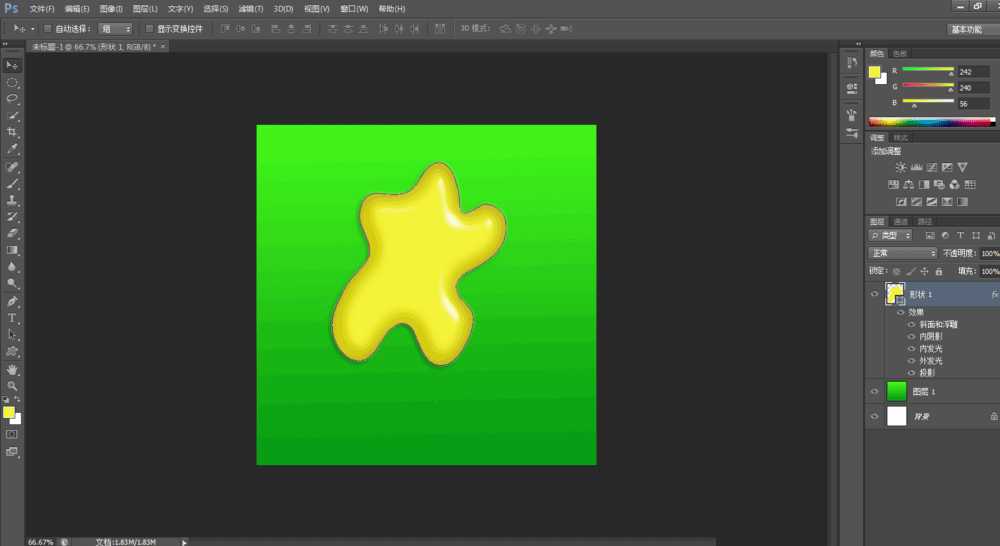
Task: Click the foreground yellow color swatch in toolbar
Action: 8,413
